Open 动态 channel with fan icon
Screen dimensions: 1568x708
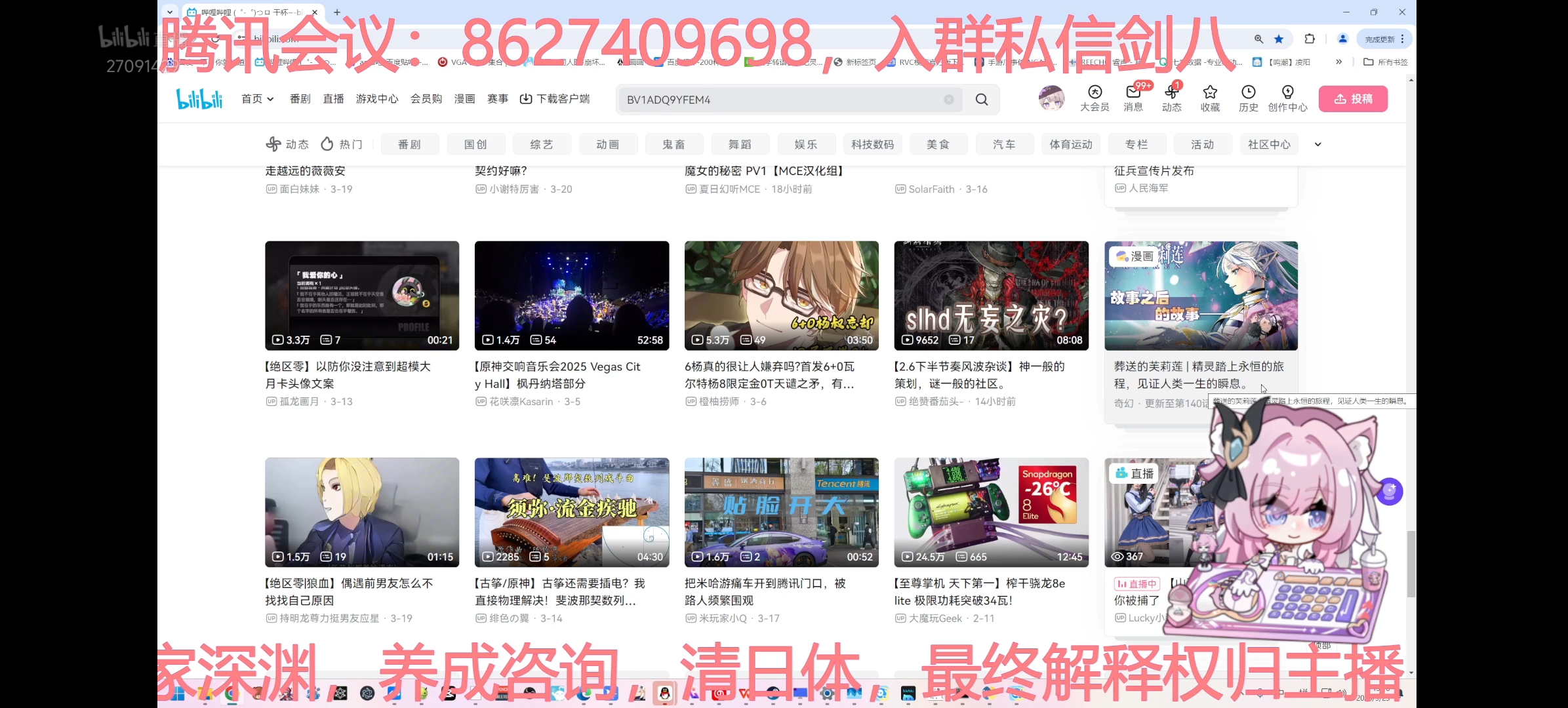click(x=287, y=144)
